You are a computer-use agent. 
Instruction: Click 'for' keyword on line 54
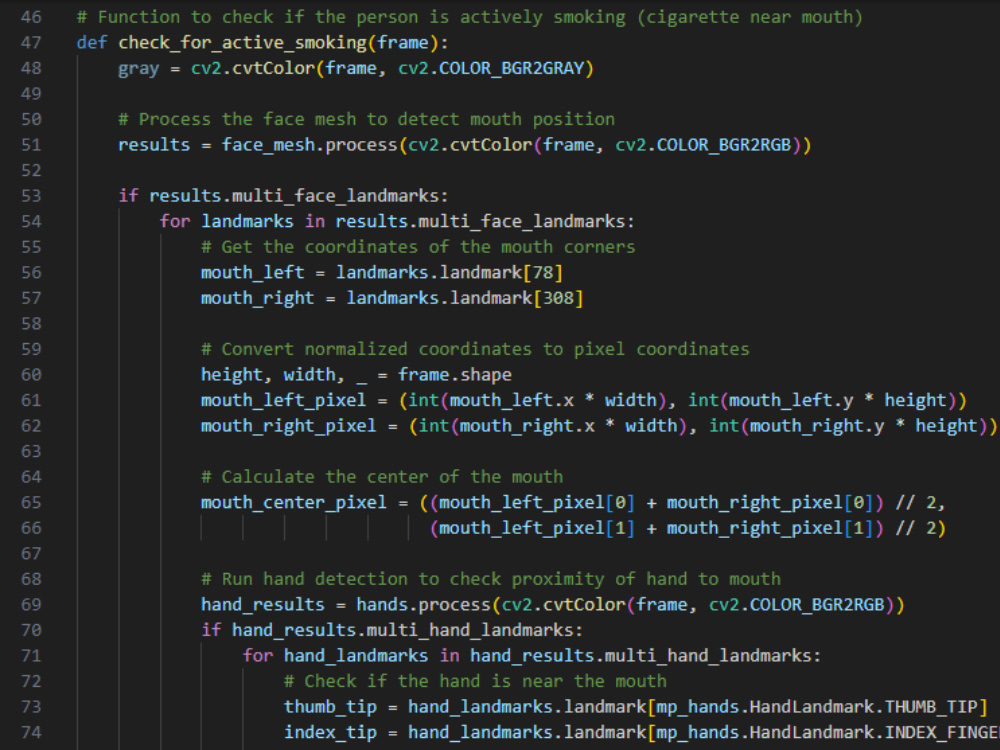175,221
